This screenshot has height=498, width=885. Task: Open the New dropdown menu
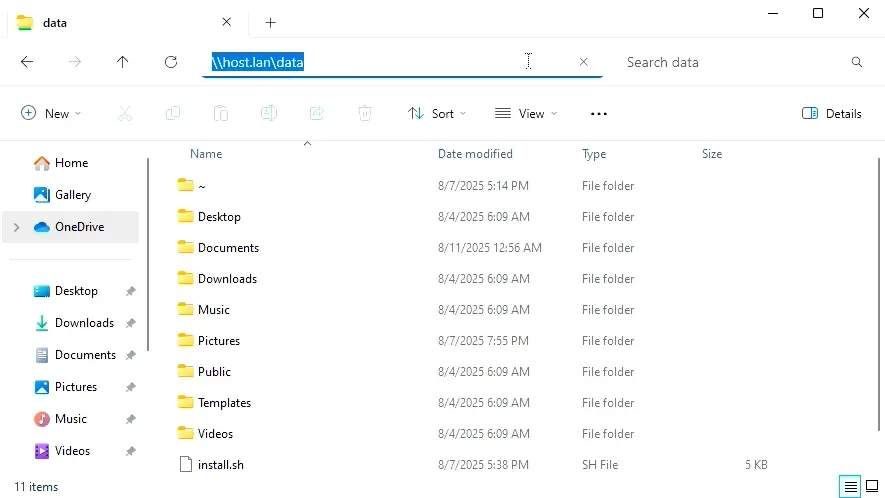pos(51,114)
